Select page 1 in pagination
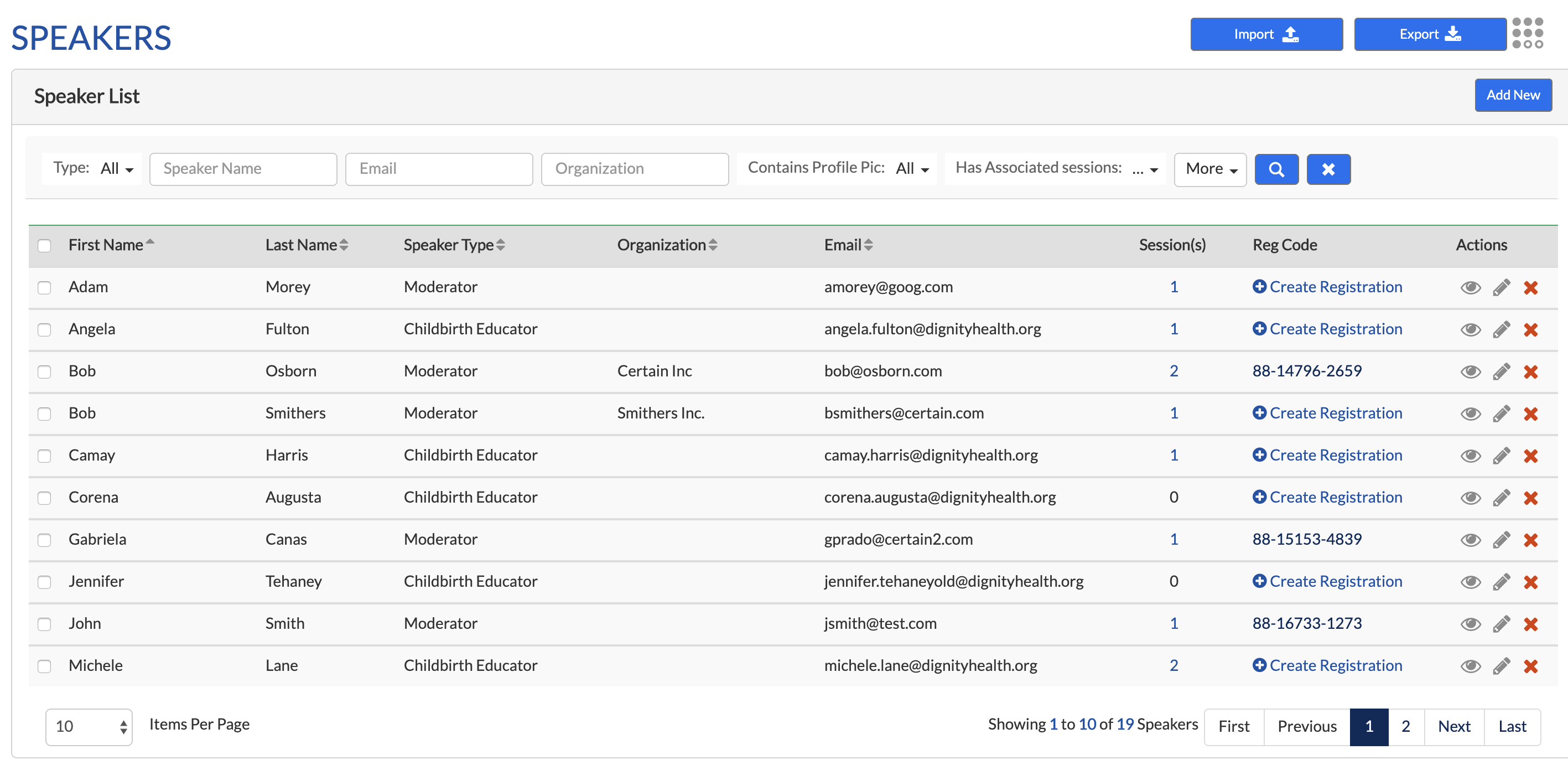1568x765 pixels. click(1369, 726)
